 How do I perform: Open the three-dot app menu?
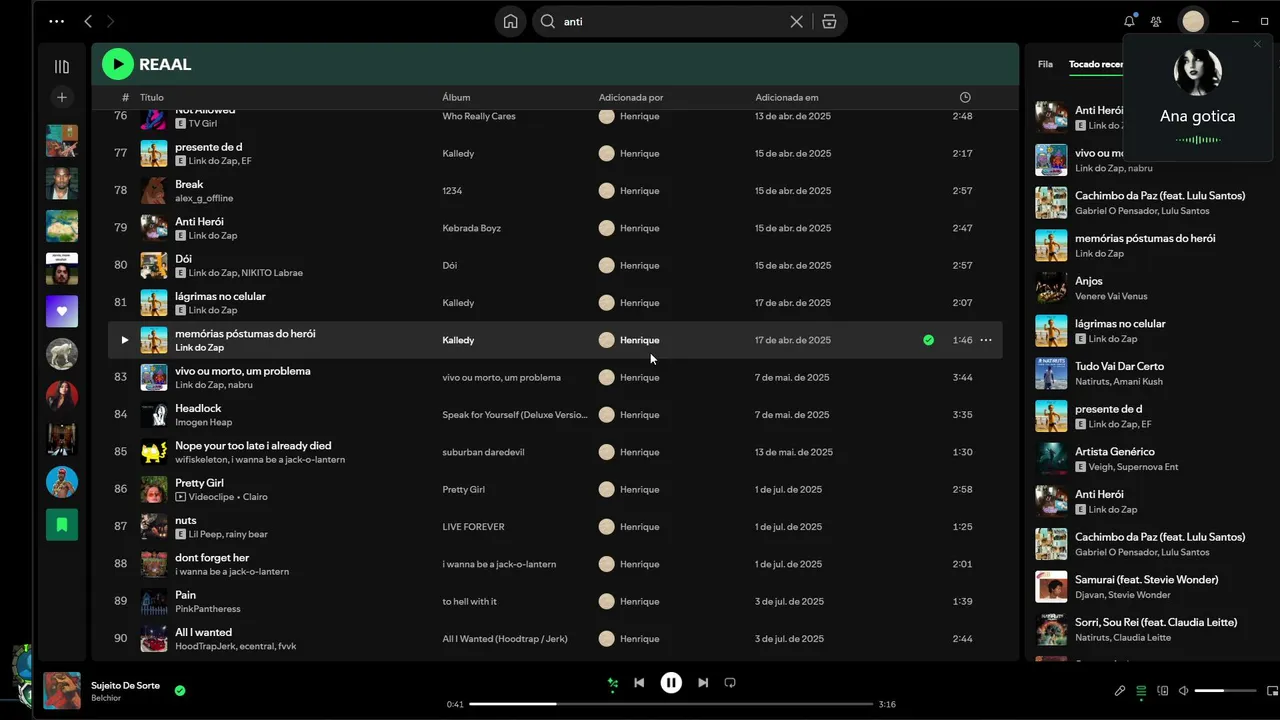tap(56, 21)
